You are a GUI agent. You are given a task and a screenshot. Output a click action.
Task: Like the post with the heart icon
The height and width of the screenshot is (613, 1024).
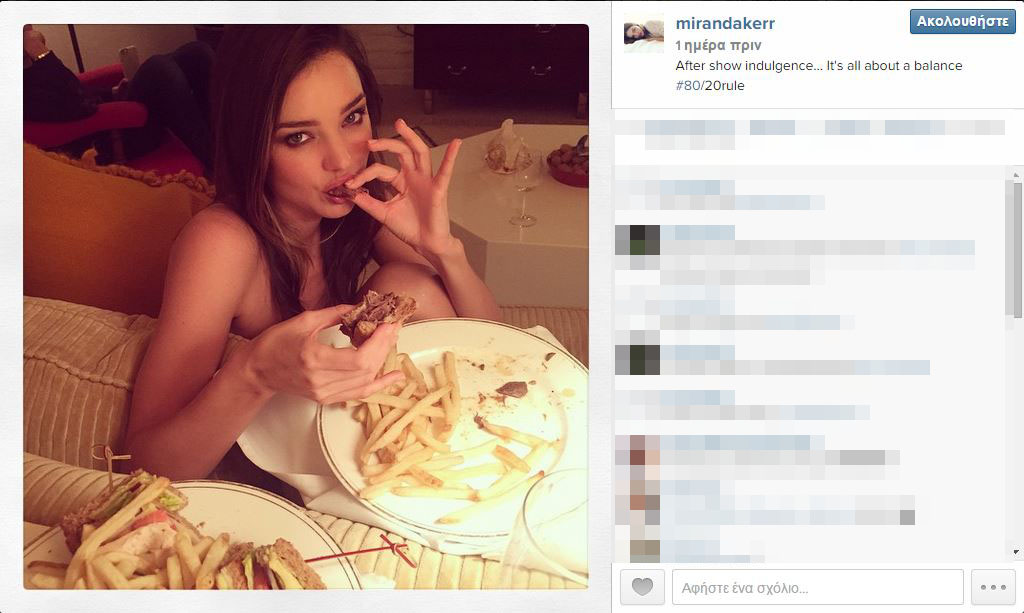(x=642, y=586)
